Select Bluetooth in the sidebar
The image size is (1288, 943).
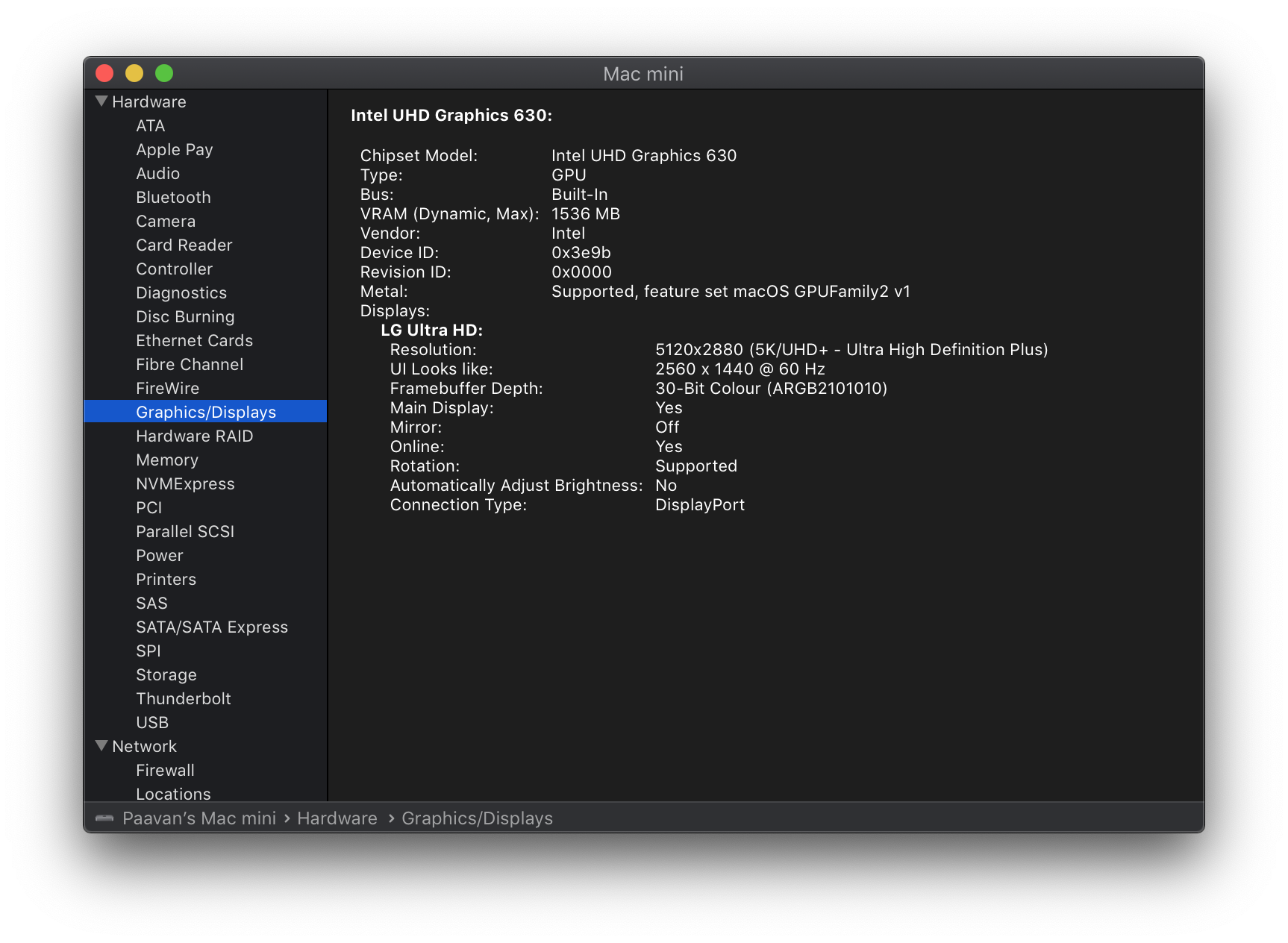(173, 198)
